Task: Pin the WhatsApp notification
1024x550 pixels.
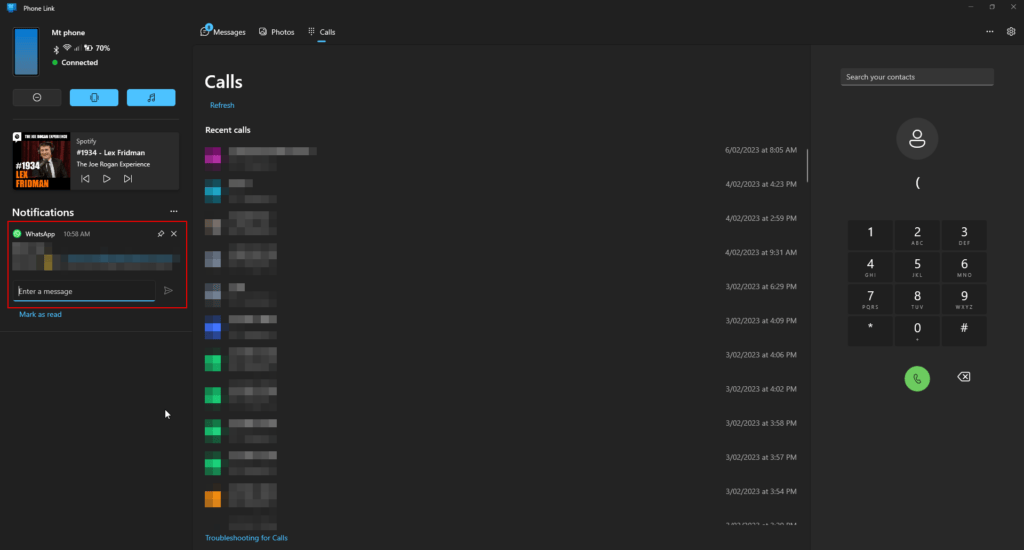Action: pos(161,234)
